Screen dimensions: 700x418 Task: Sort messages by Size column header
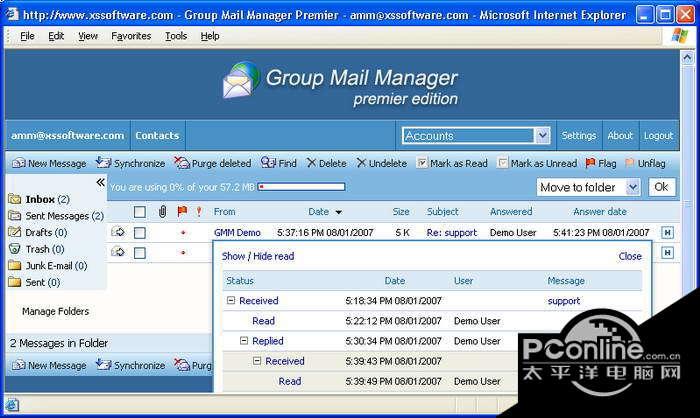401,212
